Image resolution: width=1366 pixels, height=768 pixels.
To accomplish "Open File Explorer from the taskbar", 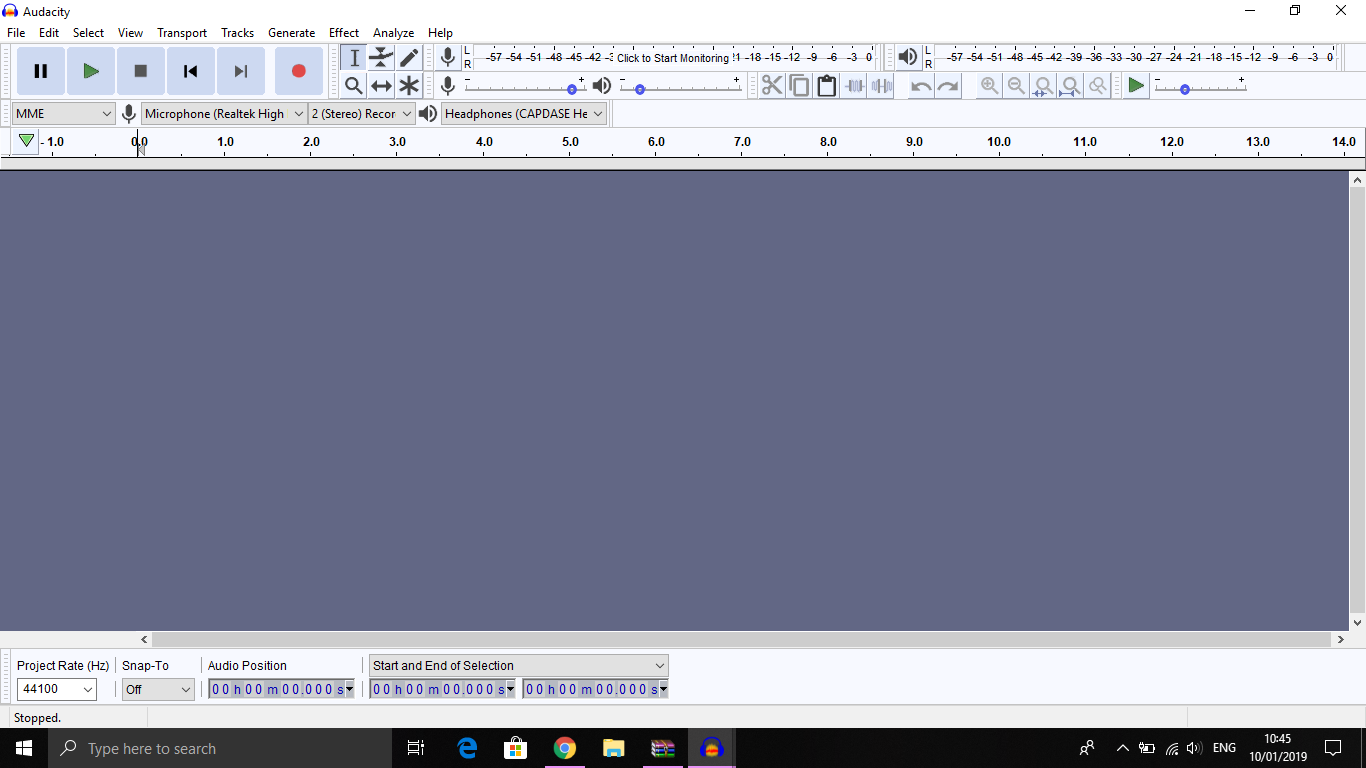I will pyautogui.click(x=613, y=748).
